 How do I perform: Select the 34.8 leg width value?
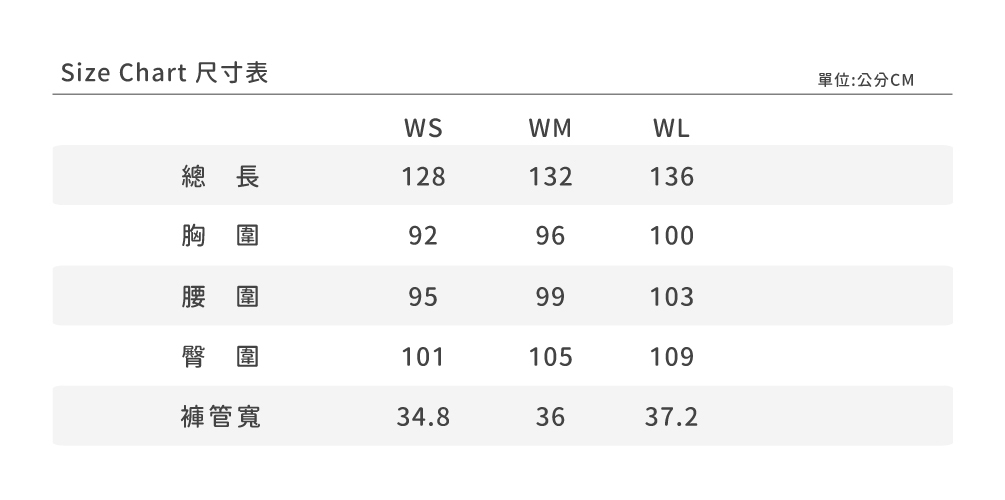[x=423, y=417]
